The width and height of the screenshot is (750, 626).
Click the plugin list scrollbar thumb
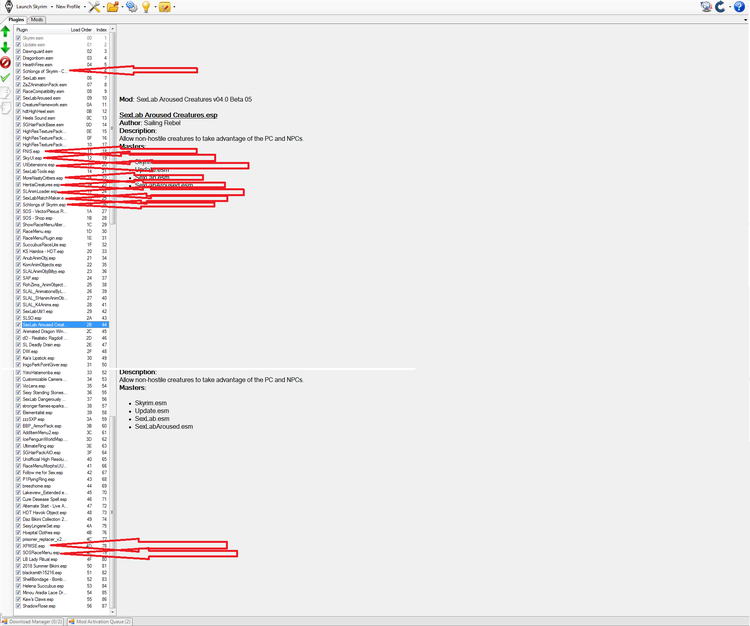[x=112, y=128]
